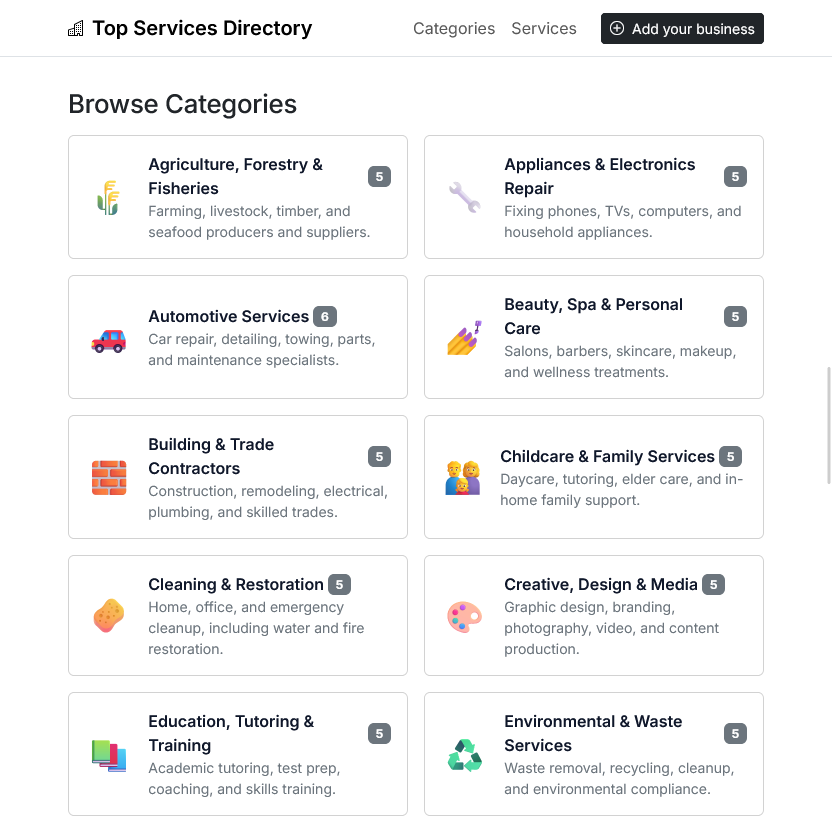Click the count badge on Cleaning & Restoration

[x=338, y=584]
